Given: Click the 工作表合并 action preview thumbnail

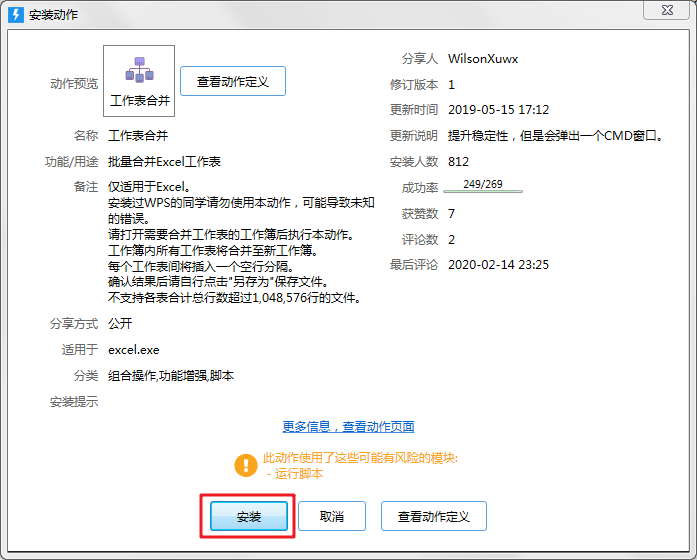Looking at the screenshot, I should coord(139,81).
